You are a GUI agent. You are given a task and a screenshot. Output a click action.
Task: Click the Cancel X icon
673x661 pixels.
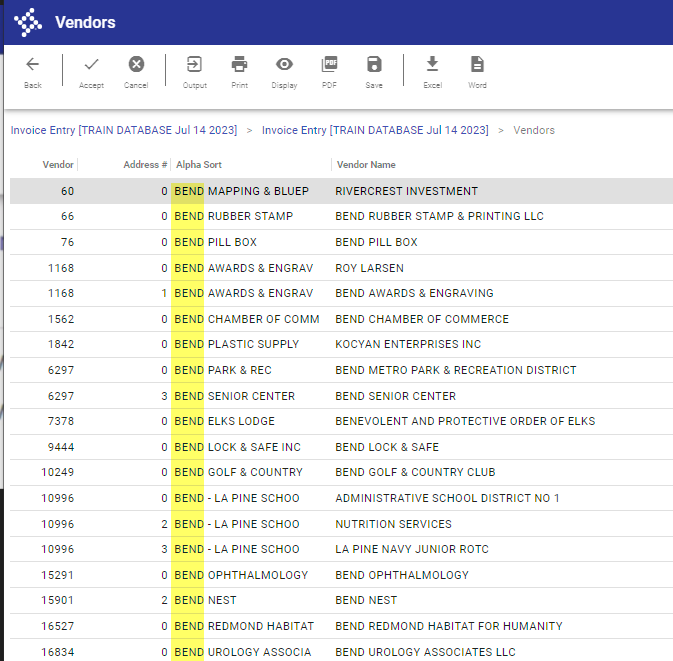136,64
